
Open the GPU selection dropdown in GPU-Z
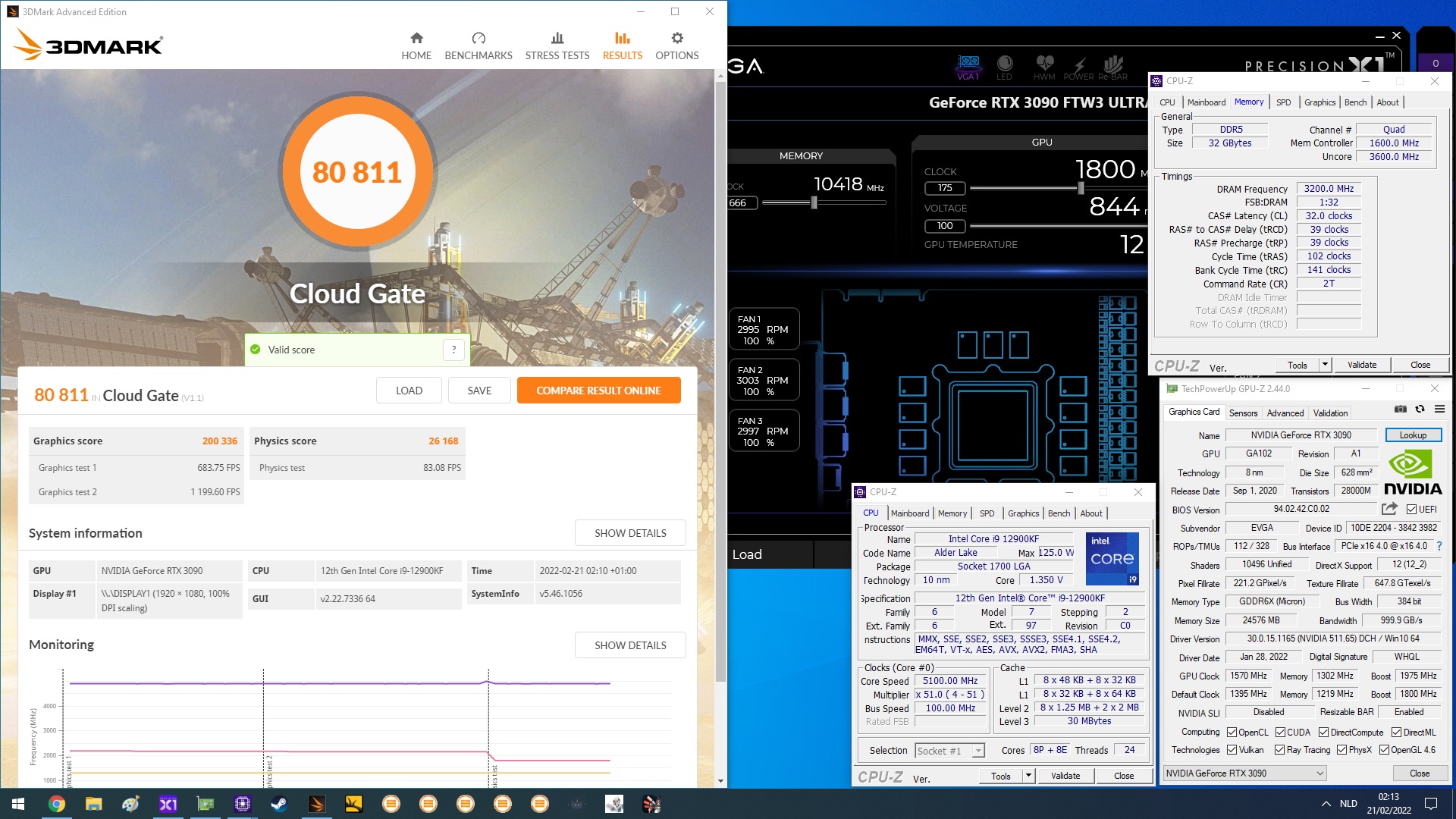pyautogui.click(x=1245, y=773)
